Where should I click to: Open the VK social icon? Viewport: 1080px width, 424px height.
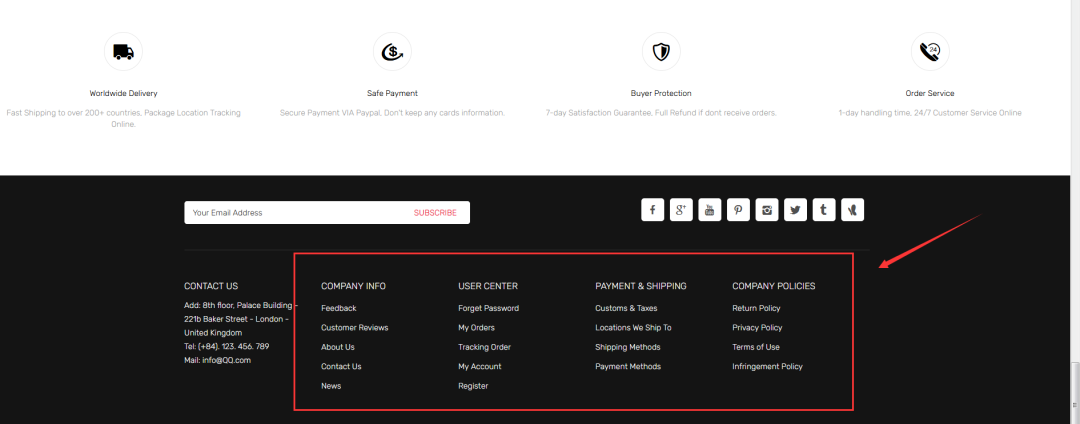(x=853, y=210)
